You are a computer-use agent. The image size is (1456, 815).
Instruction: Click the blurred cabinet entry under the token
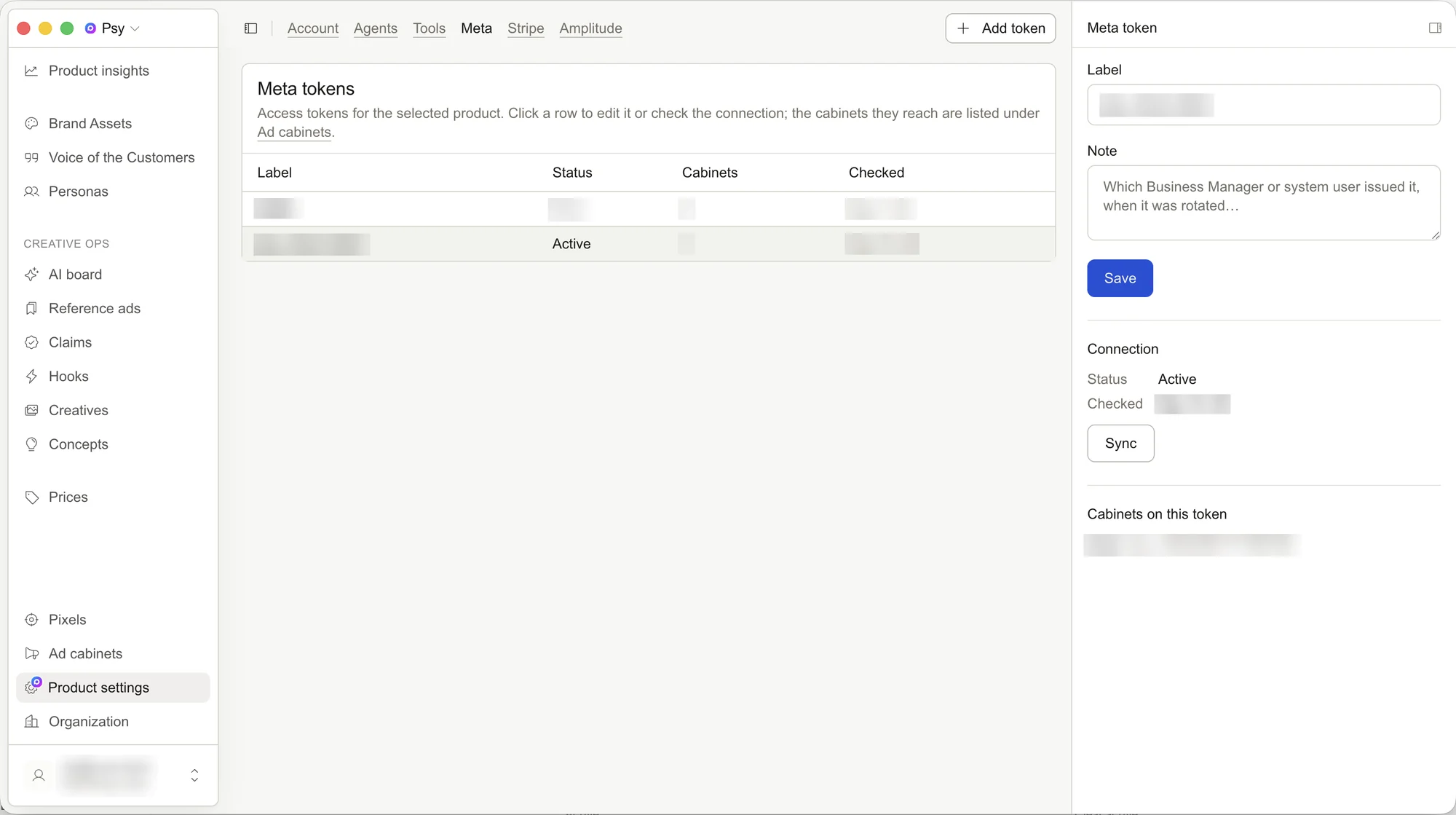[x=1192, y=545]
